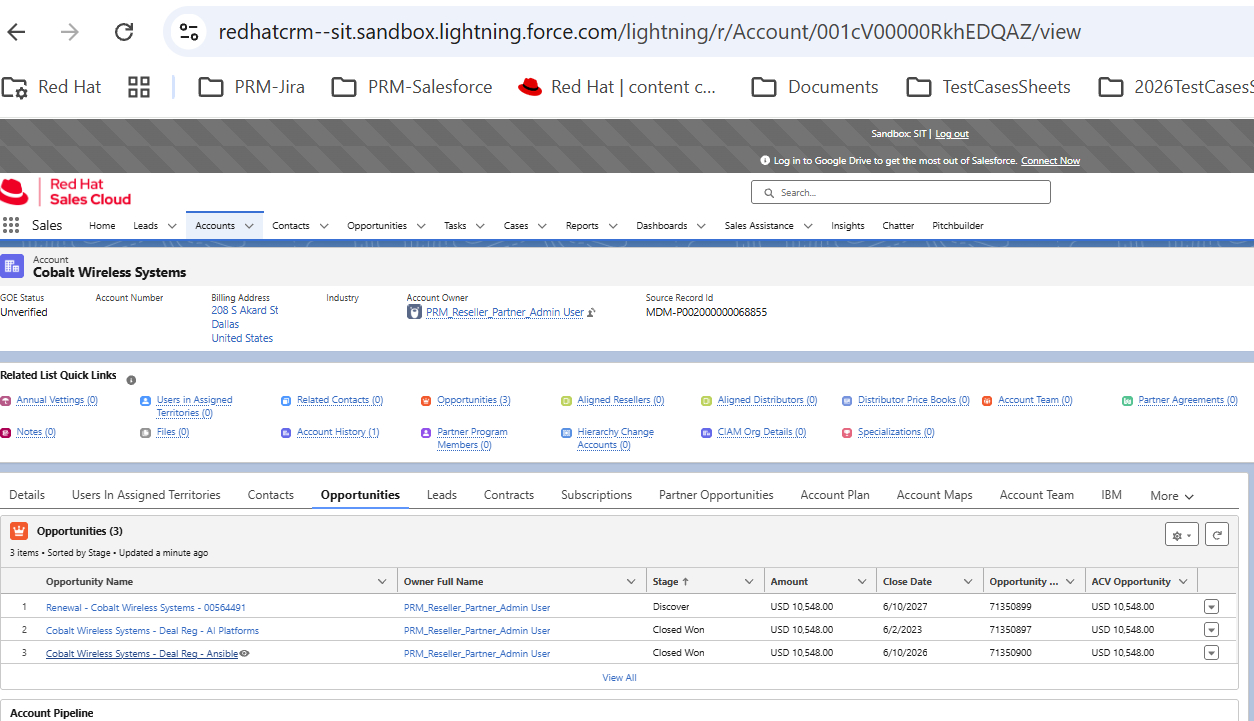This screenshot has height=721, width=1254.
Task: Open Close Date column menu chevron
Action: [968, 582]
